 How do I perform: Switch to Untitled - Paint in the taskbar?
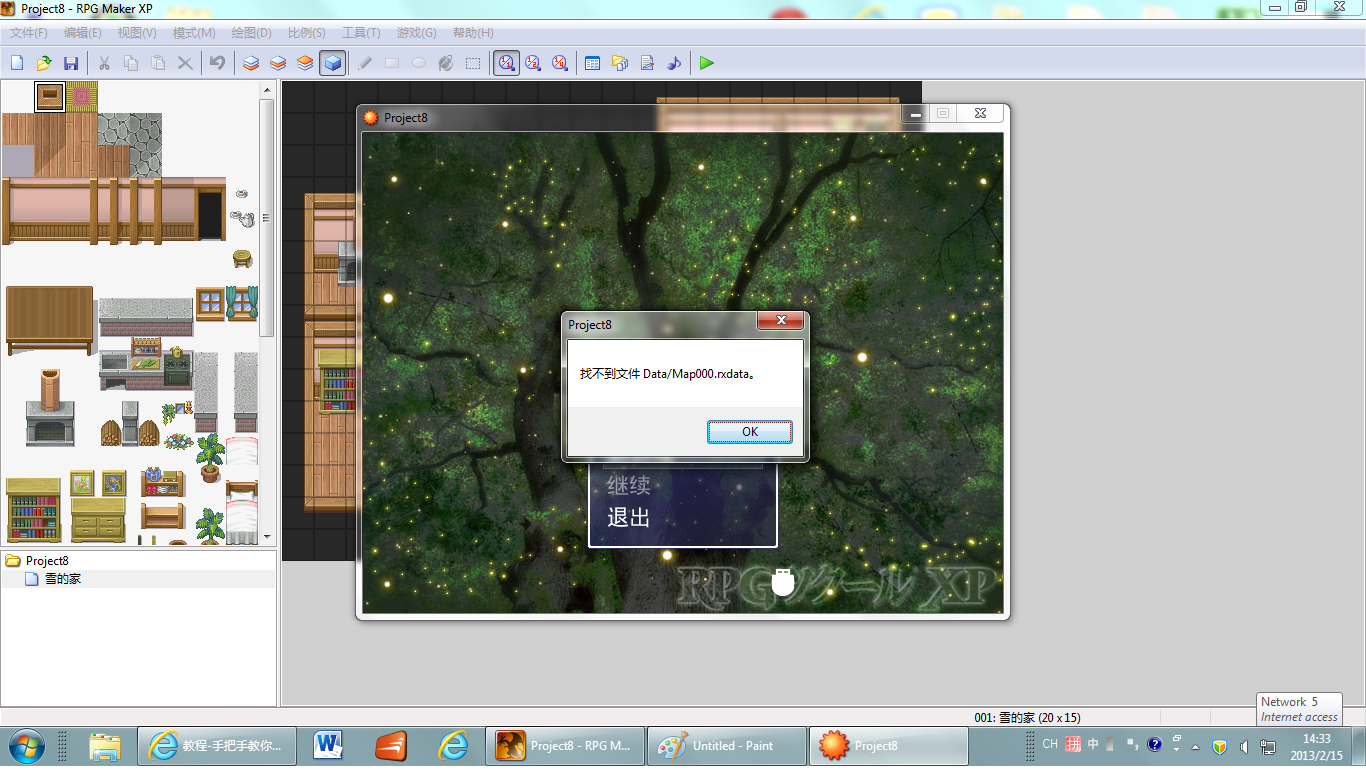tap(727, 746)
